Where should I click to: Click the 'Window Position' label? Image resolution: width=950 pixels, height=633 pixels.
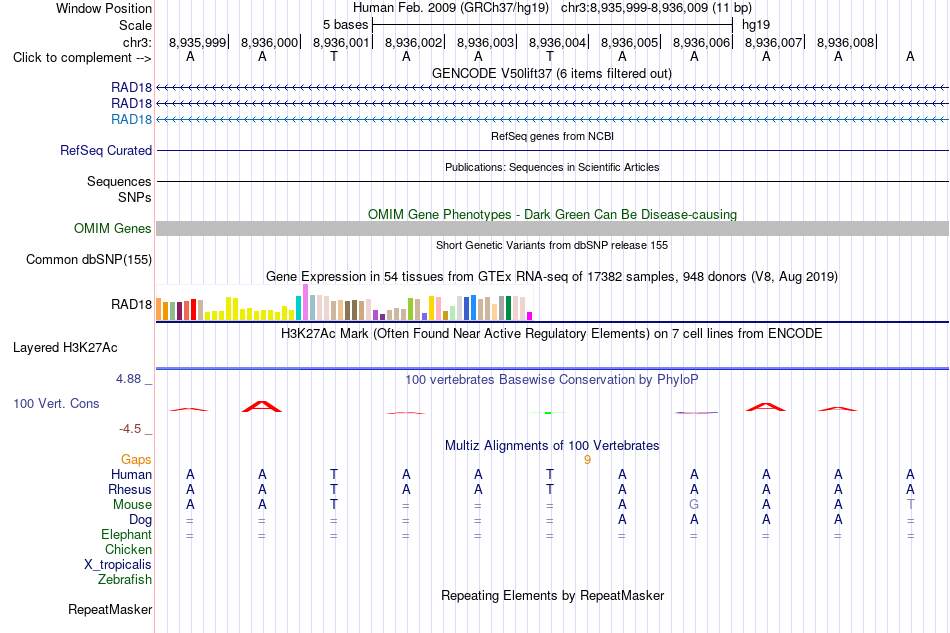tap(104, 8)
